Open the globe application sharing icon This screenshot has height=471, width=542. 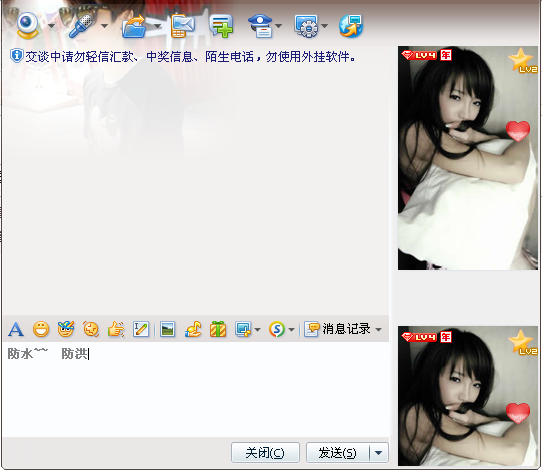351,26
